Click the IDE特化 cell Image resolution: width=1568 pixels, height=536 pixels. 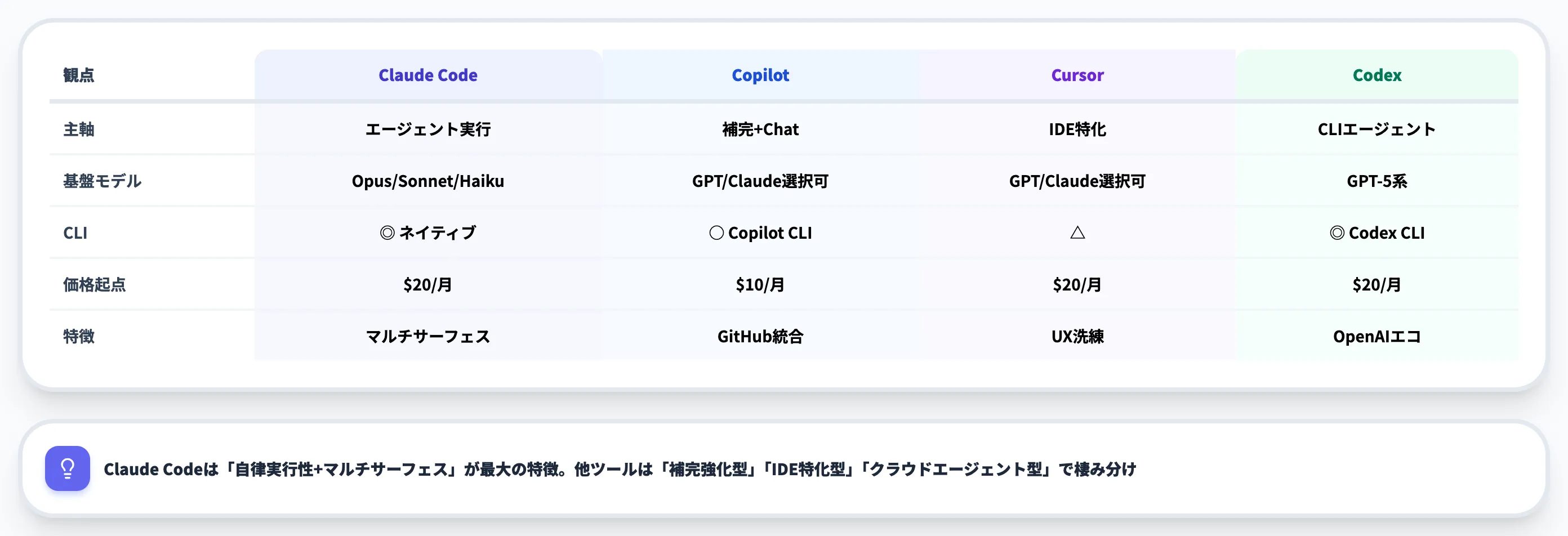click(1077, 129)
